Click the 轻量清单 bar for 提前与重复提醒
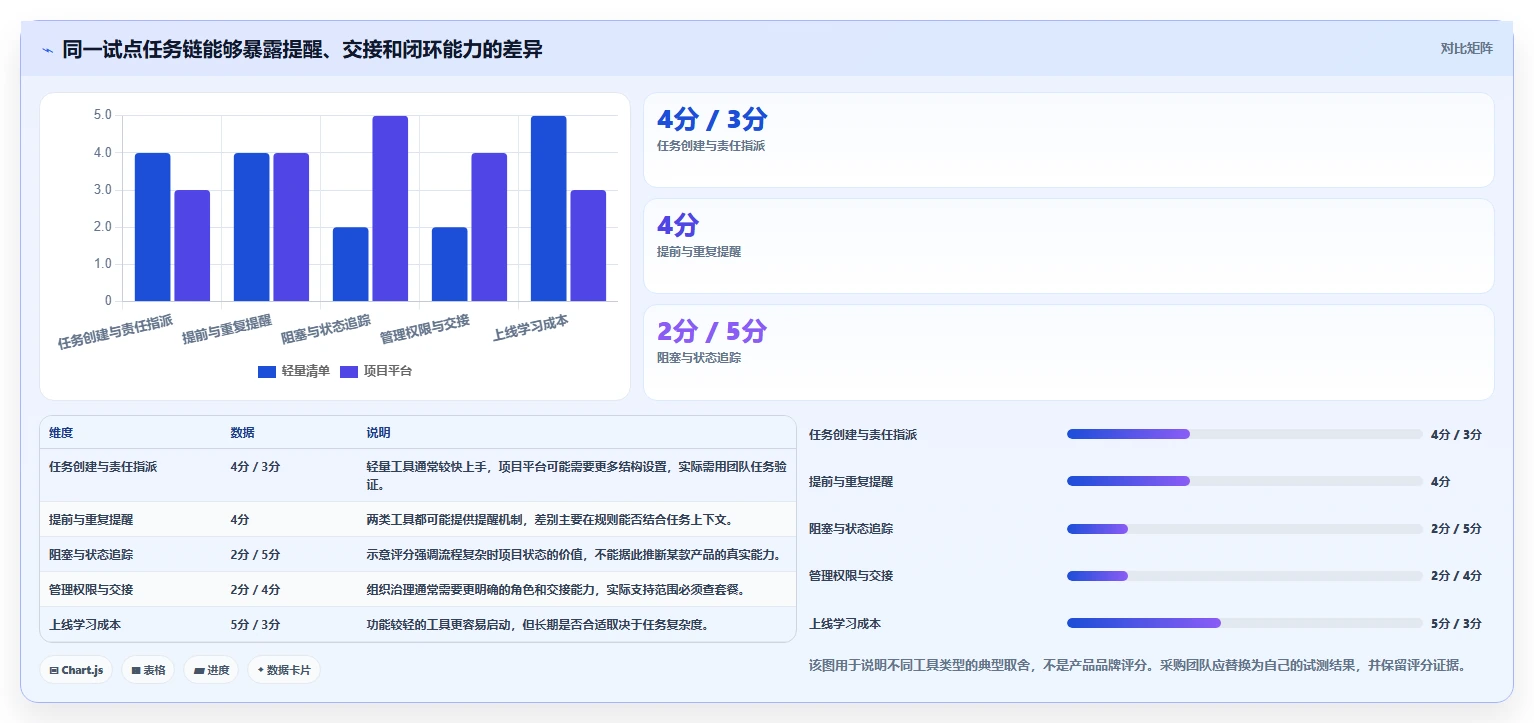1534x723 pixels. pos(251,227)
